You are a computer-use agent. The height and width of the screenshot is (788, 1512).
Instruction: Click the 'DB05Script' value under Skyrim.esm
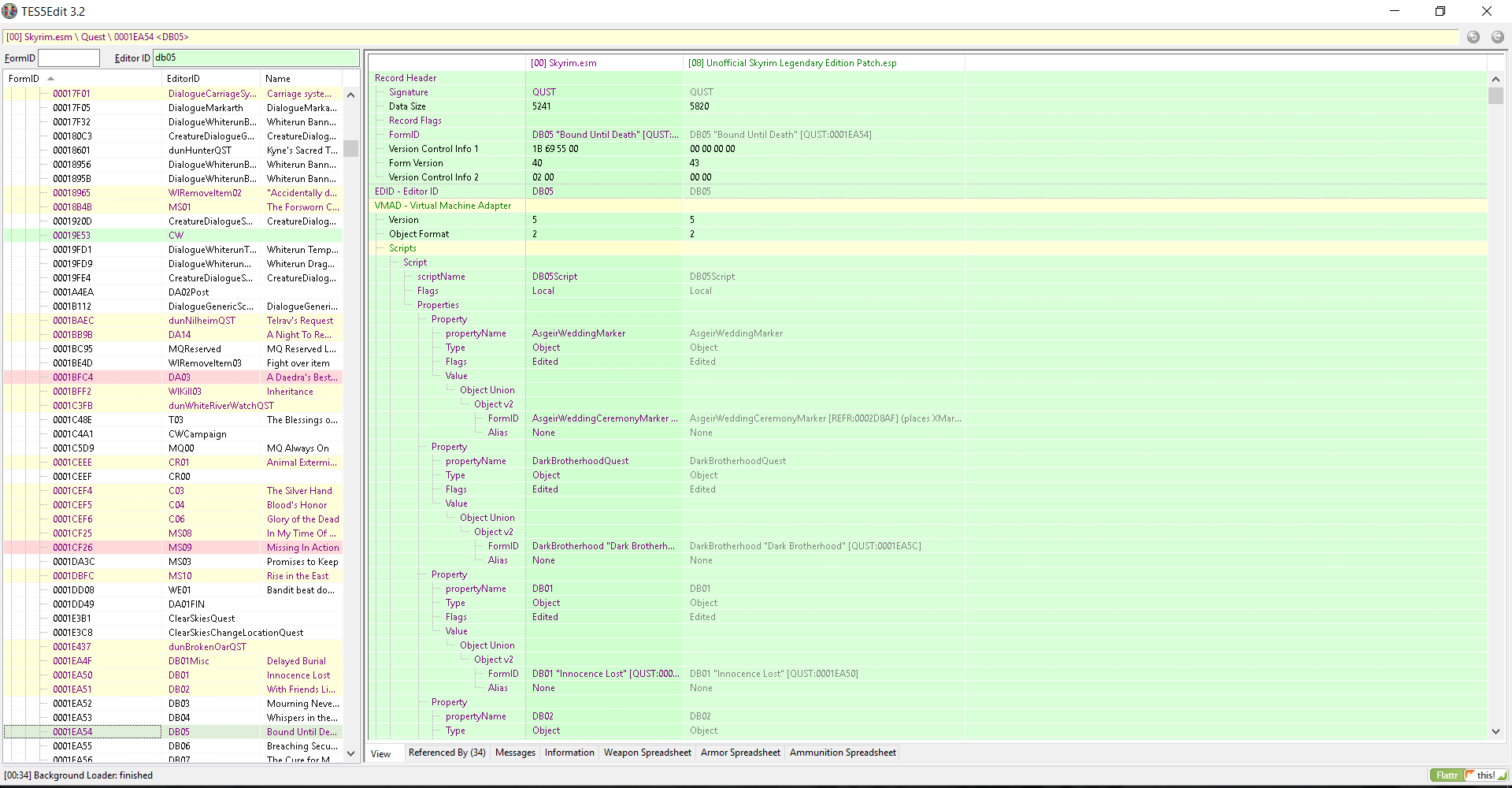point(554,277)
